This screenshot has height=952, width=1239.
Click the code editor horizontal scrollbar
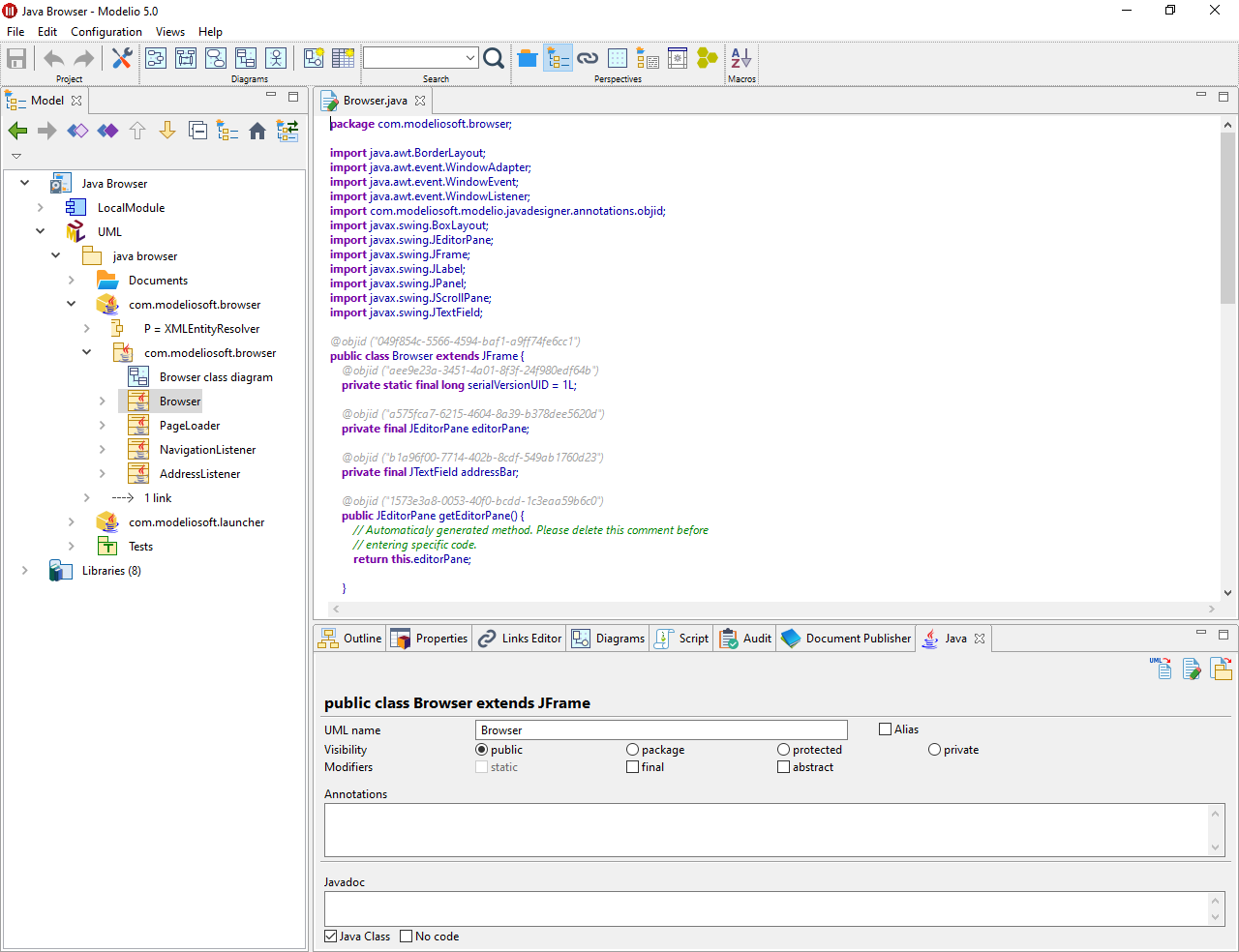tap(773, 610)
